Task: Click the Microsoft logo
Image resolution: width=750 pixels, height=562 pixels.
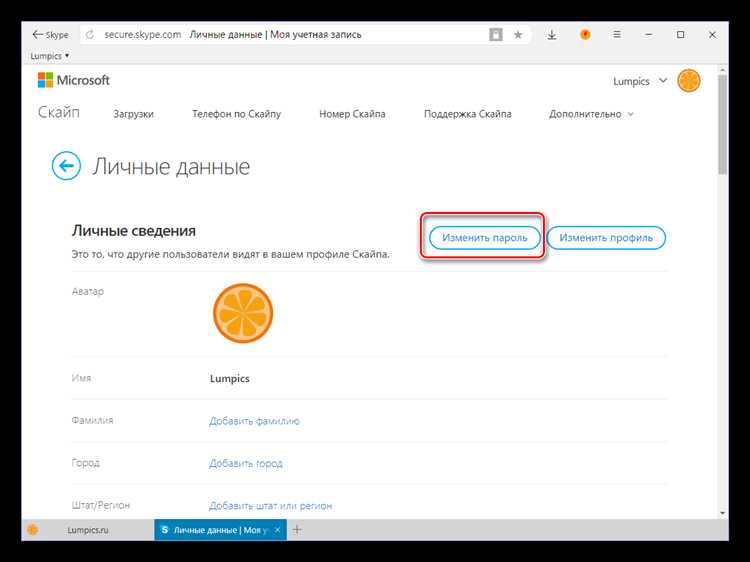Action: tap(74, 80)
